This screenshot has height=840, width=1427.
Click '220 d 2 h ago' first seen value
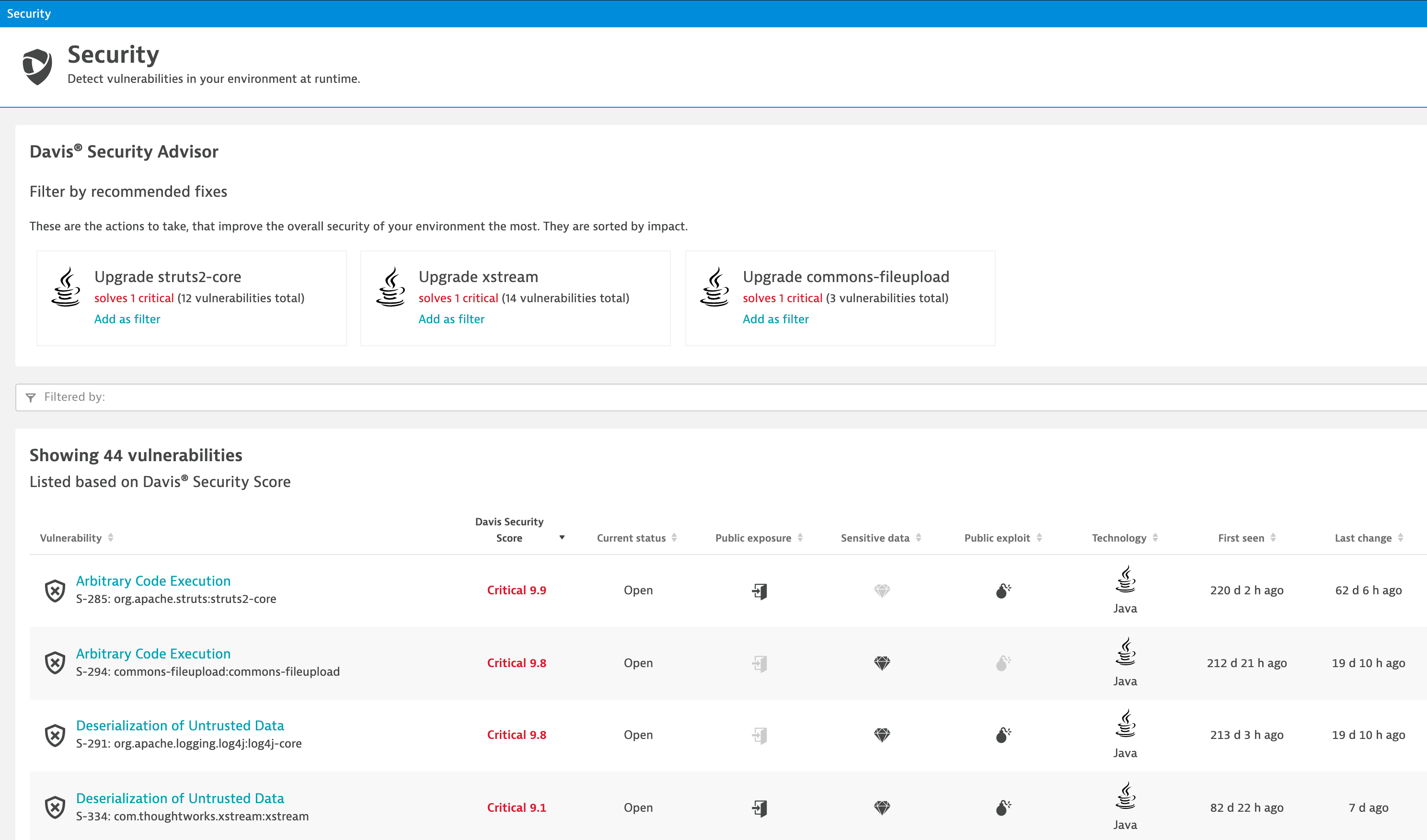(x=1247, y=590)
